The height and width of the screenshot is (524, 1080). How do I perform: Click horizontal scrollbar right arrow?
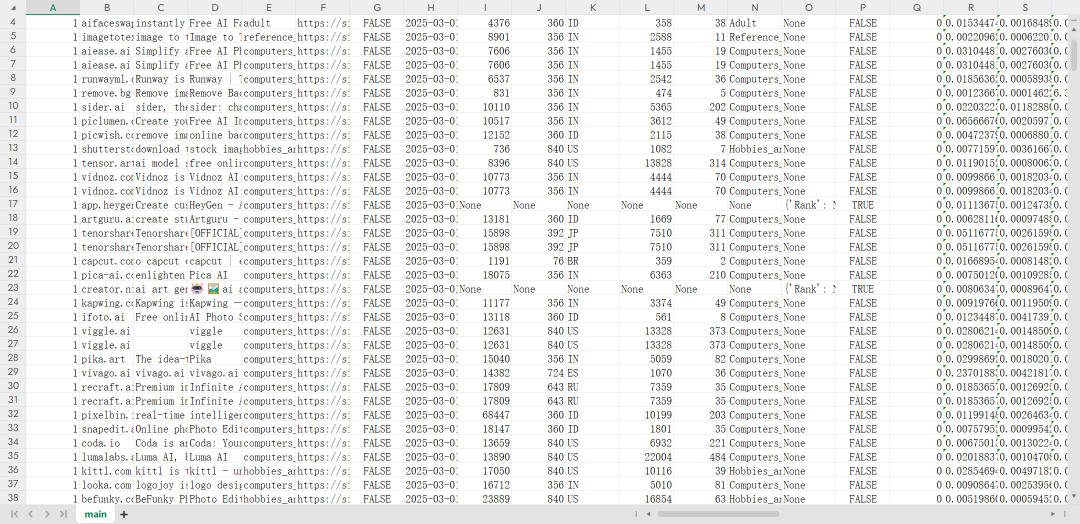[1053, 514]
